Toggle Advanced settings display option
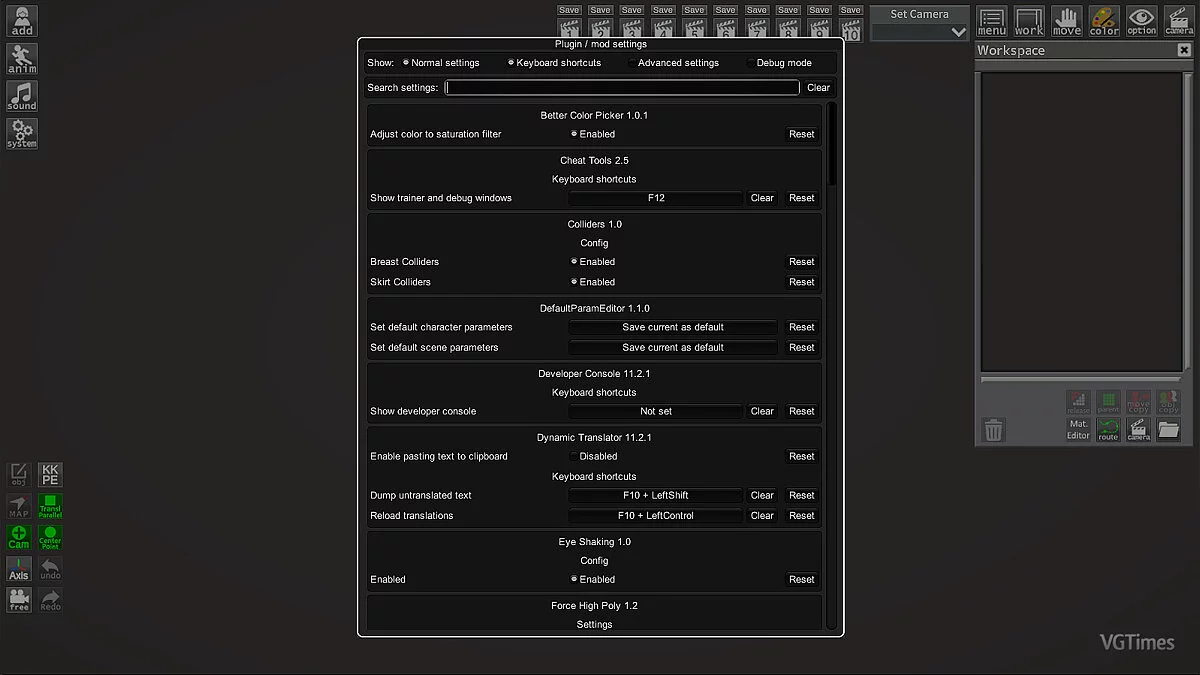 [x=632, y=63]
